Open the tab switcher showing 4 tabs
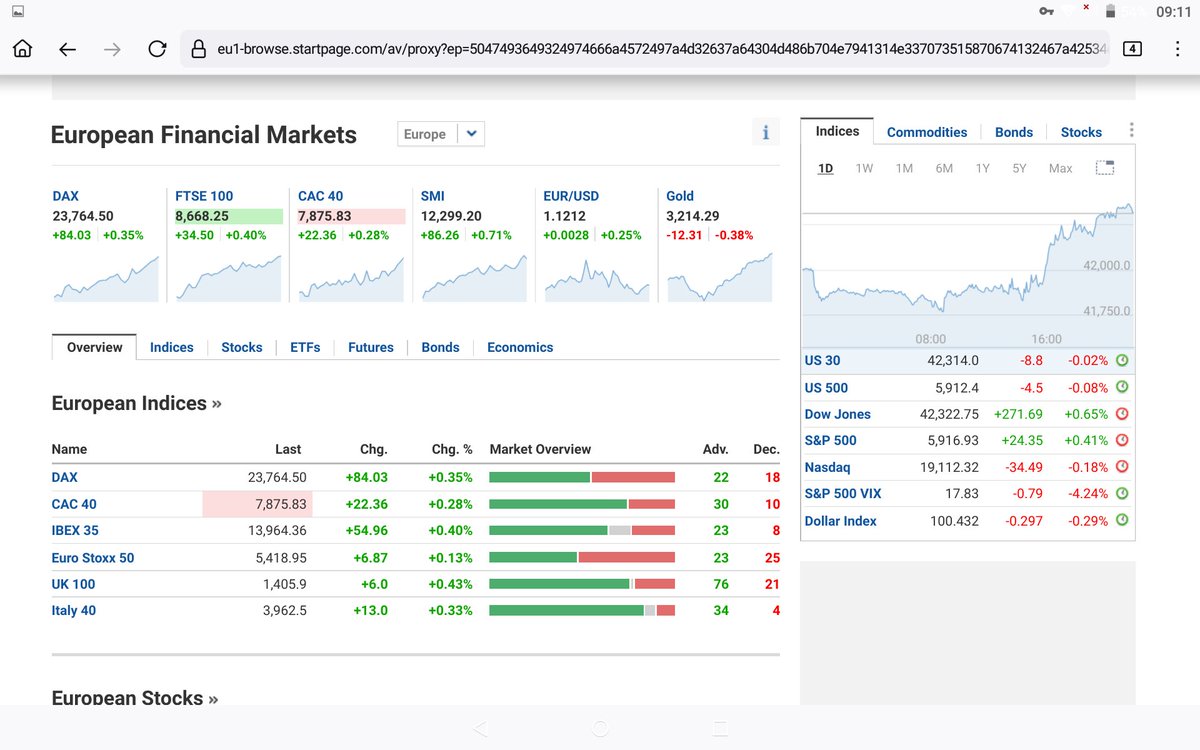The image size is (1200, 750). click(1132, 48)
